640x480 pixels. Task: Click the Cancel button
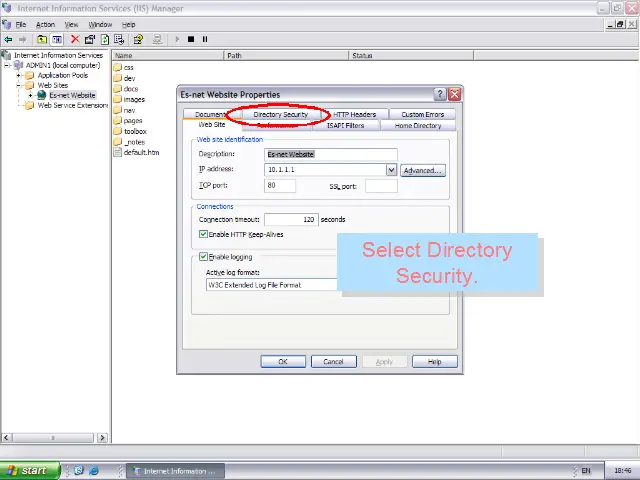(x=333, y=362)
